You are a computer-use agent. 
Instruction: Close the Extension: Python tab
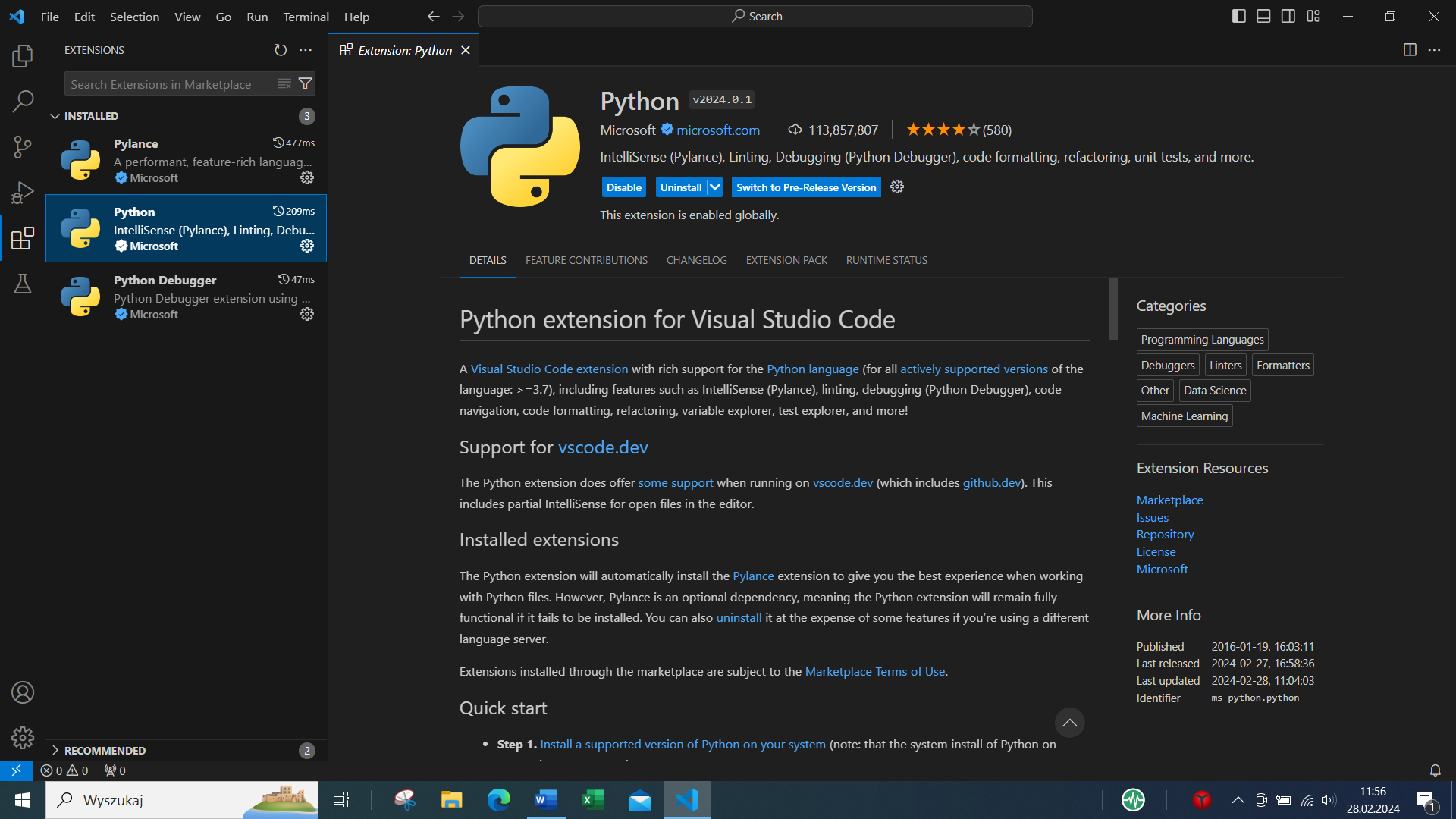click(466, 50)
